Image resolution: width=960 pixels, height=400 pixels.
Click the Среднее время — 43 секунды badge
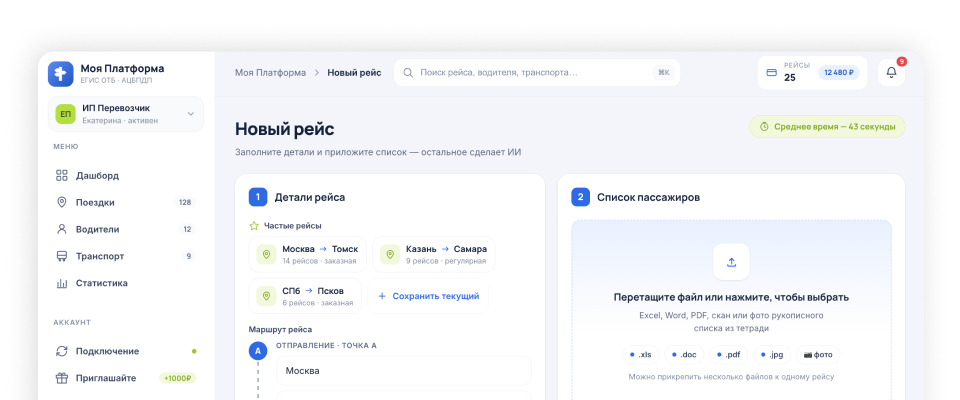tap(827, 127)
